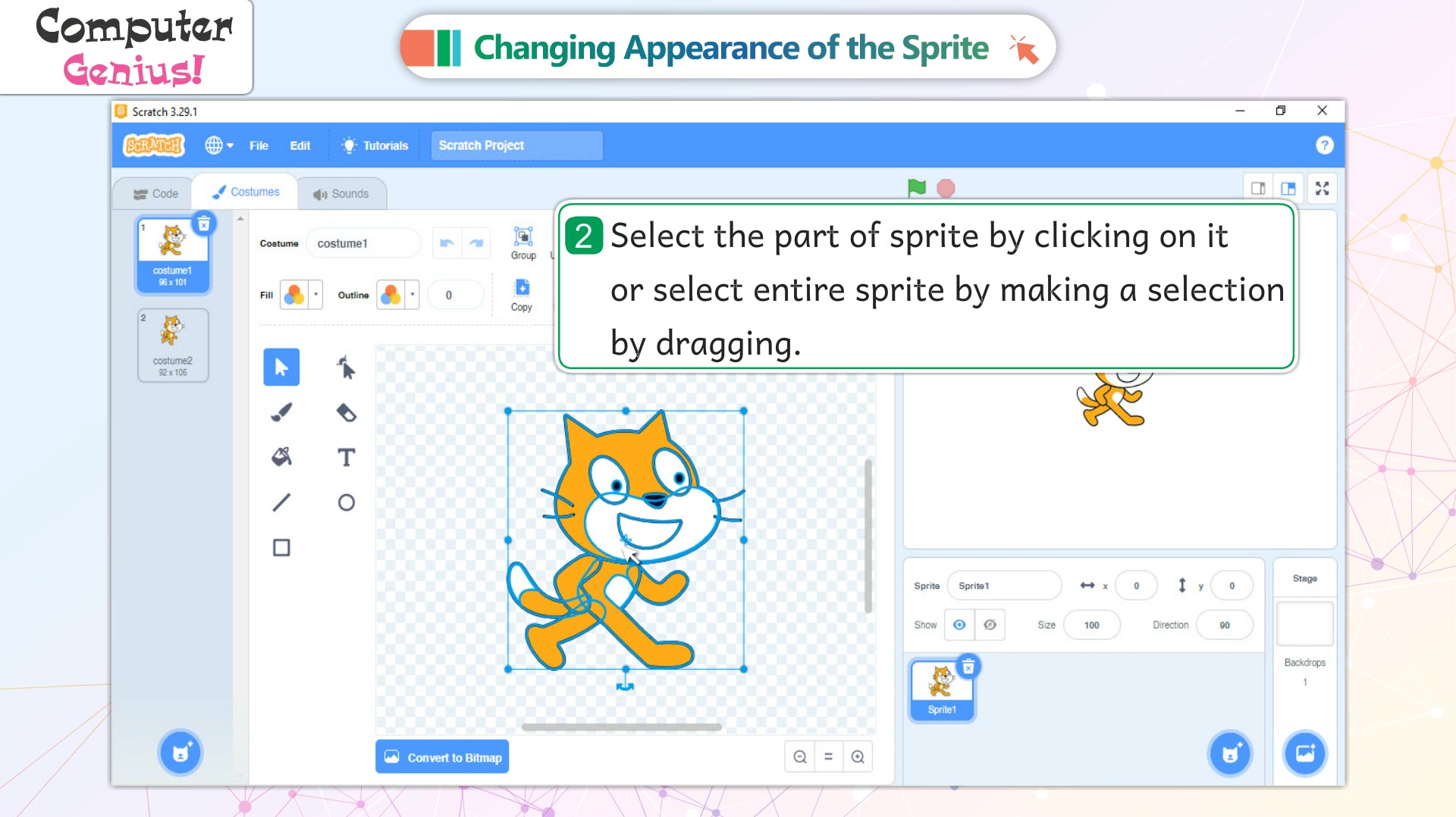Image resolution: width=1456 pixels, height=817 pixels.
Task: Select the Eraser tool
Action: (x=346, y=412)
